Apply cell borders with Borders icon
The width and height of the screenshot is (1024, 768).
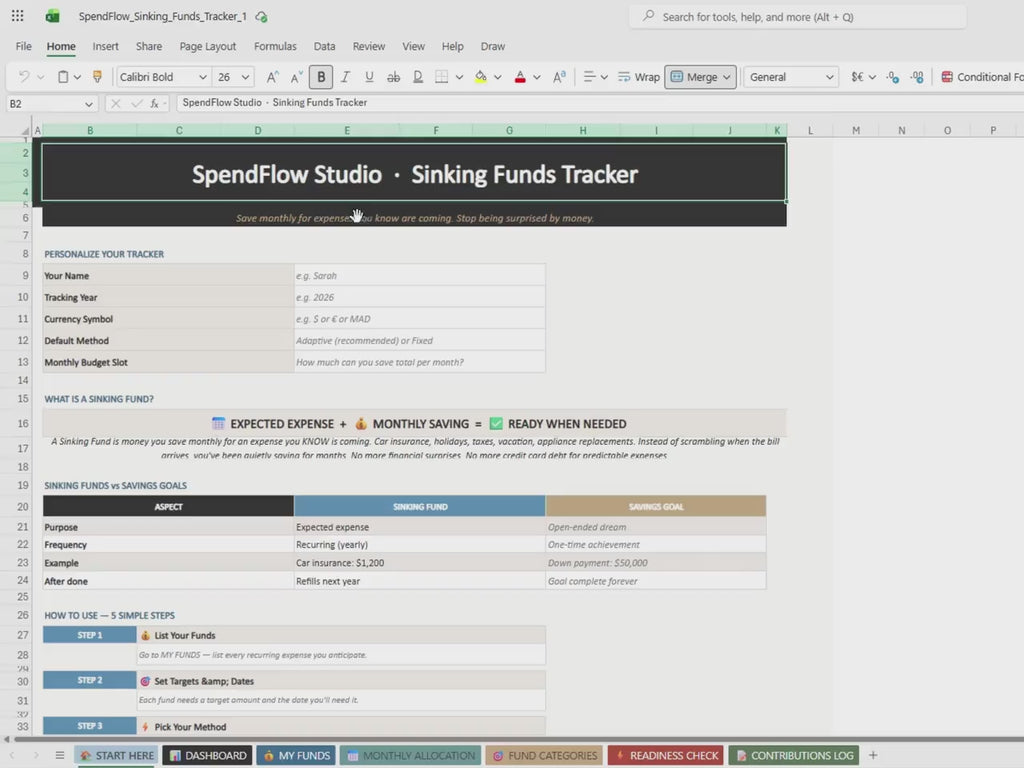441,77
